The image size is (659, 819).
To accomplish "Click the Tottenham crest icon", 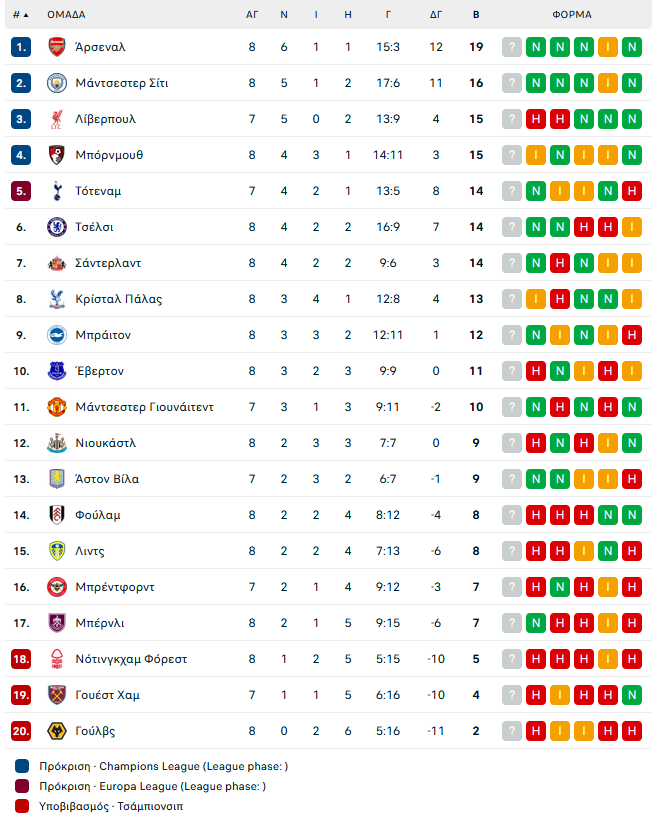I will (57, 191).
